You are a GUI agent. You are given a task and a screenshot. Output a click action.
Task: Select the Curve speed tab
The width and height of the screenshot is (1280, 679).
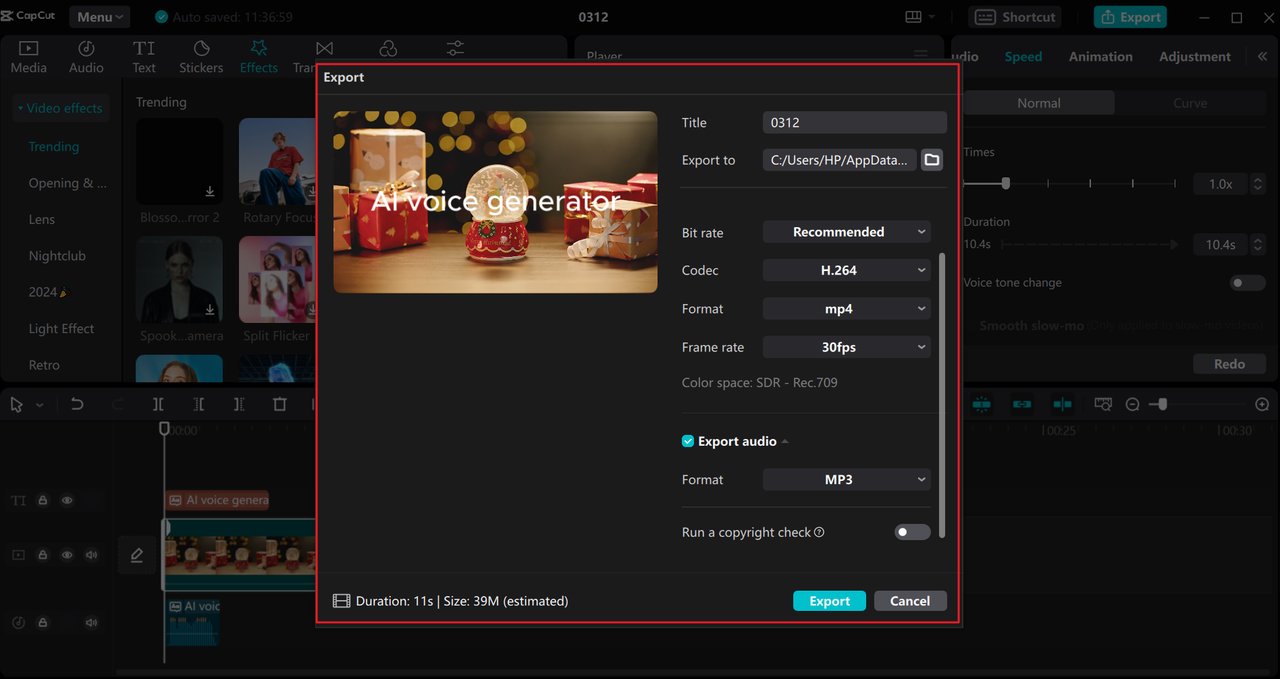tap(1190, 103)
